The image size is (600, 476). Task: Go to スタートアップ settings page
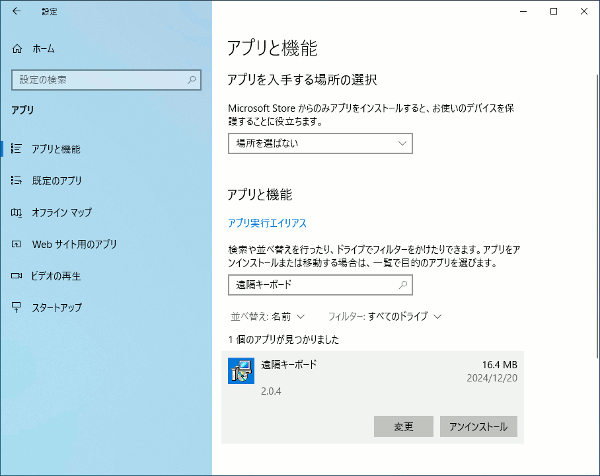(57, 308)
